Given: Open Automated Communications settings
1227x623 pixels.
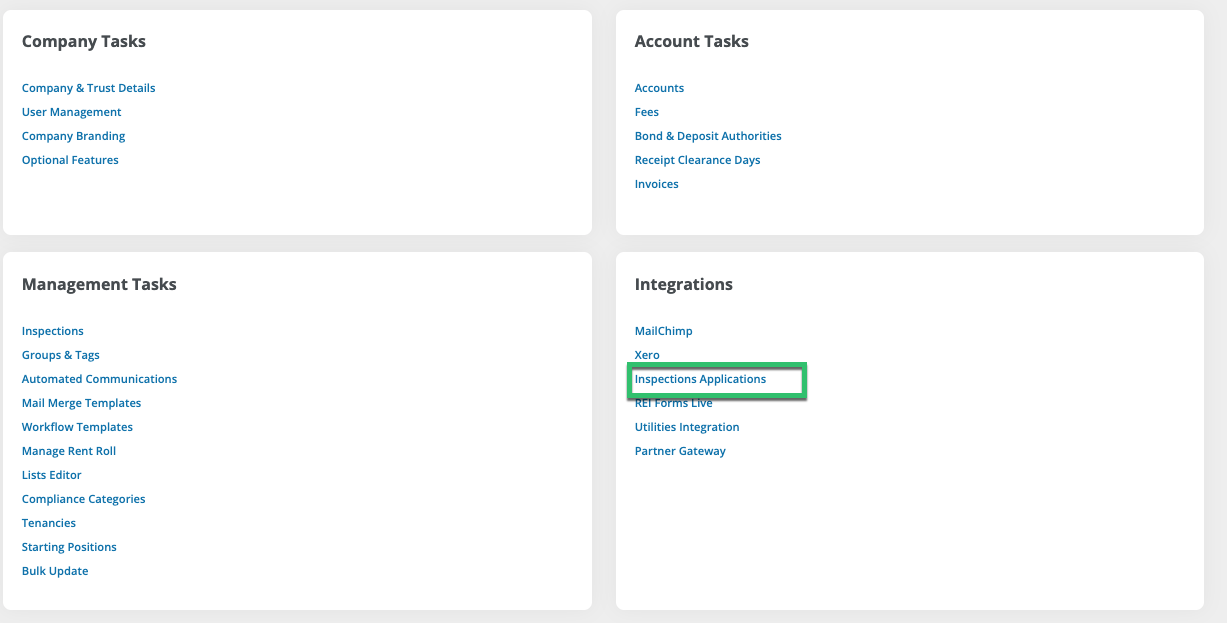Looking at the screenshot, I should point(99,379).
